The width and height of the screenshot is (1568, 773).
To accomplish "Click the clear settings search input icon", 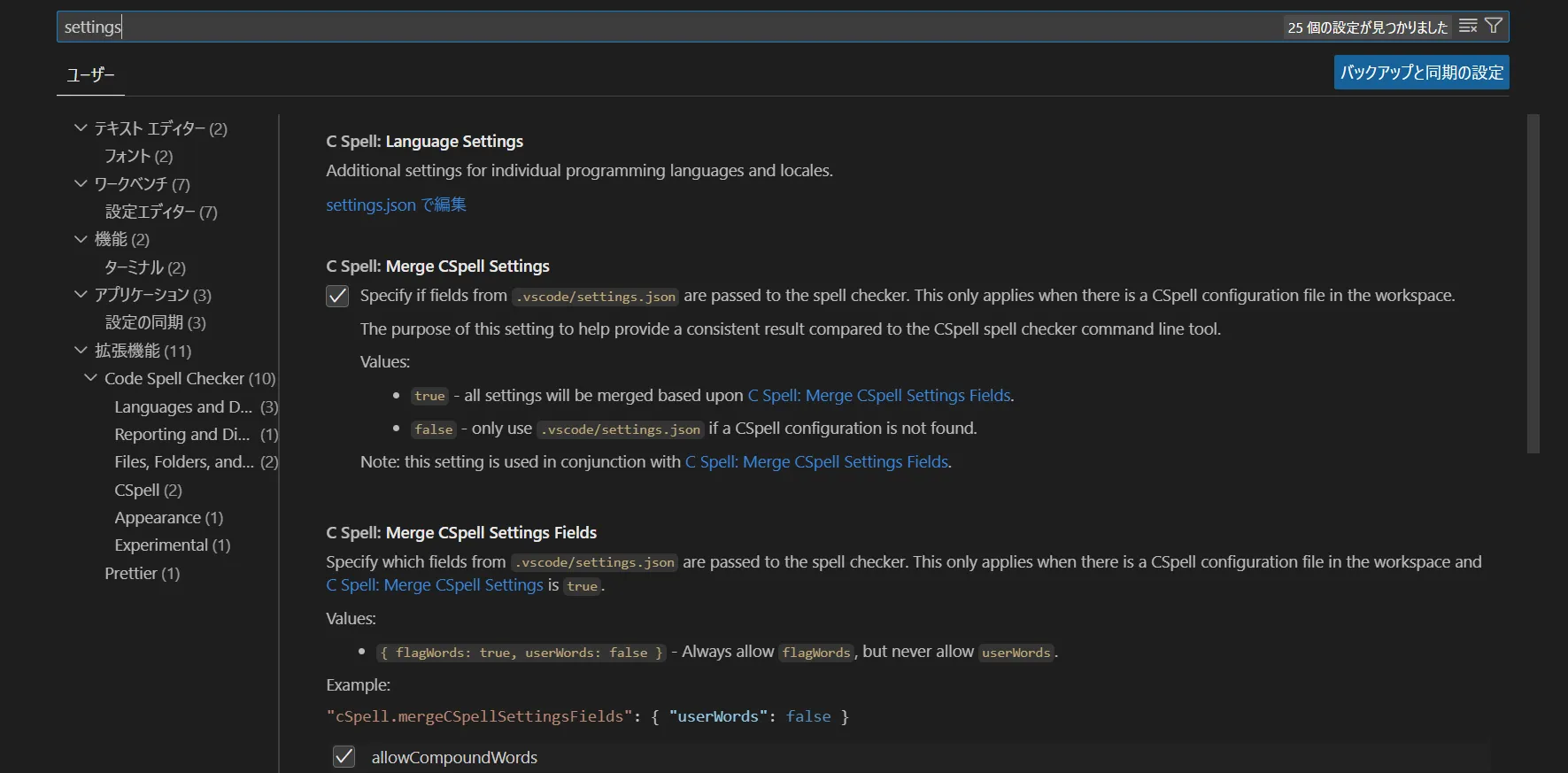I will tap(1467, 27).
